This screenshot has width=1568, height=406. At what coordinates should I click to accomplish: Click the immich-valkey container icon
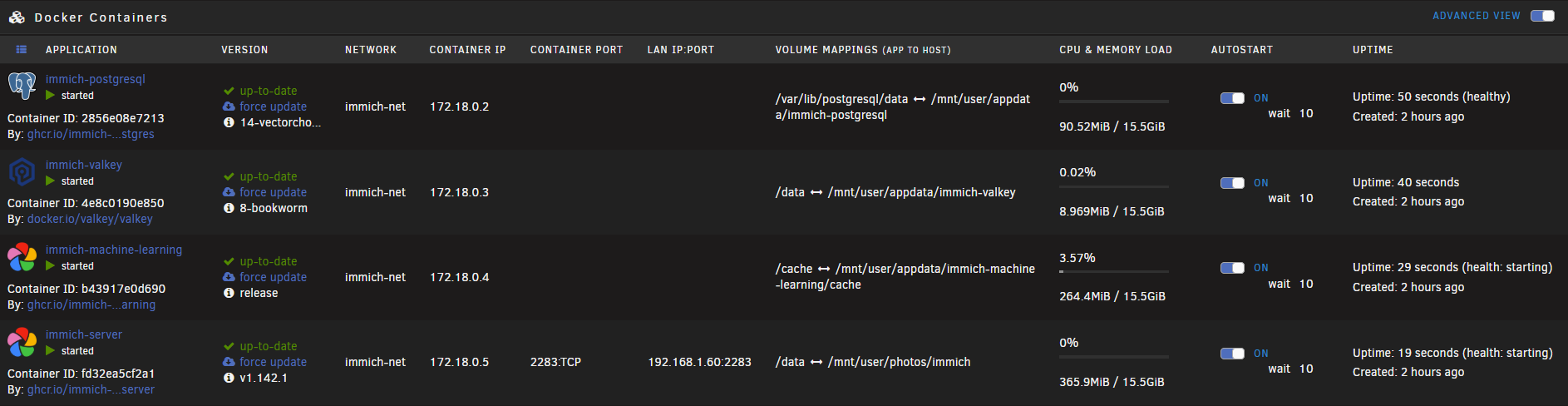[x=22, y=172]
